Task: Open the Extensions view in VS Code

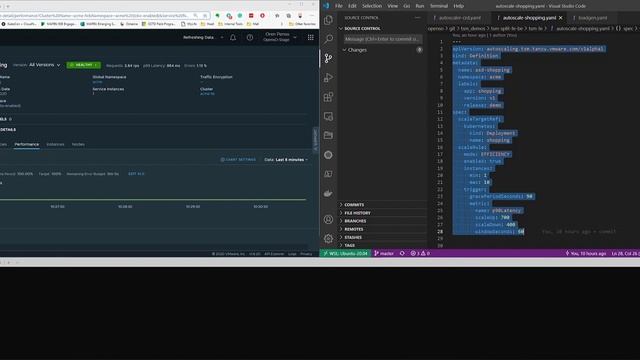Action: tap(328, 97)
